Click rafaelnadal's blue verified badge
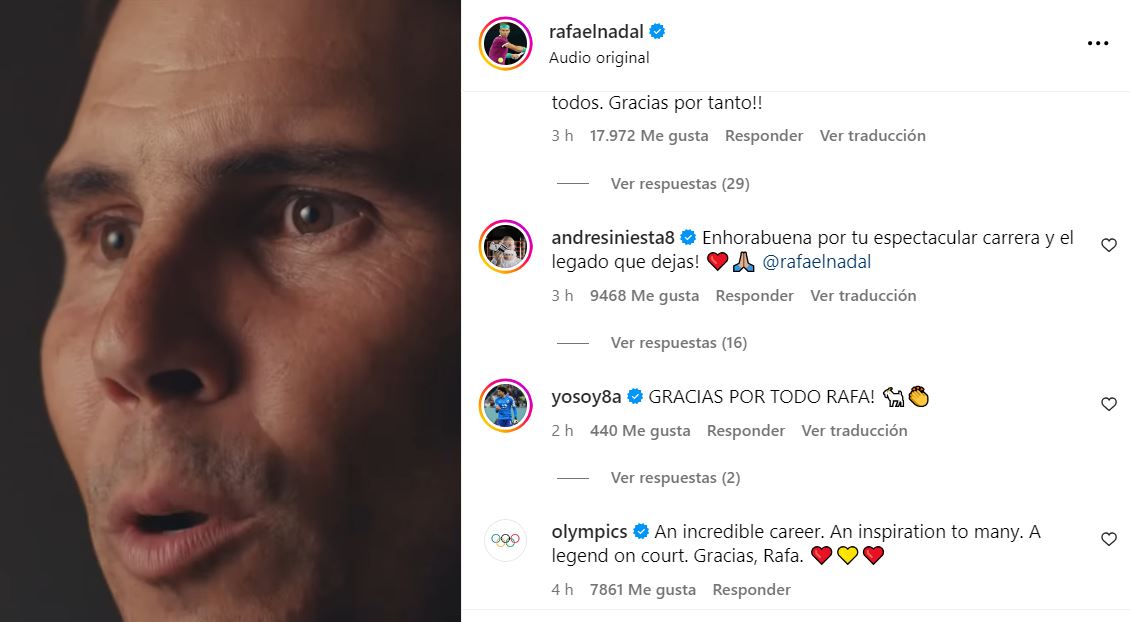Screen dimensions: 1130x622 [657, 32]
